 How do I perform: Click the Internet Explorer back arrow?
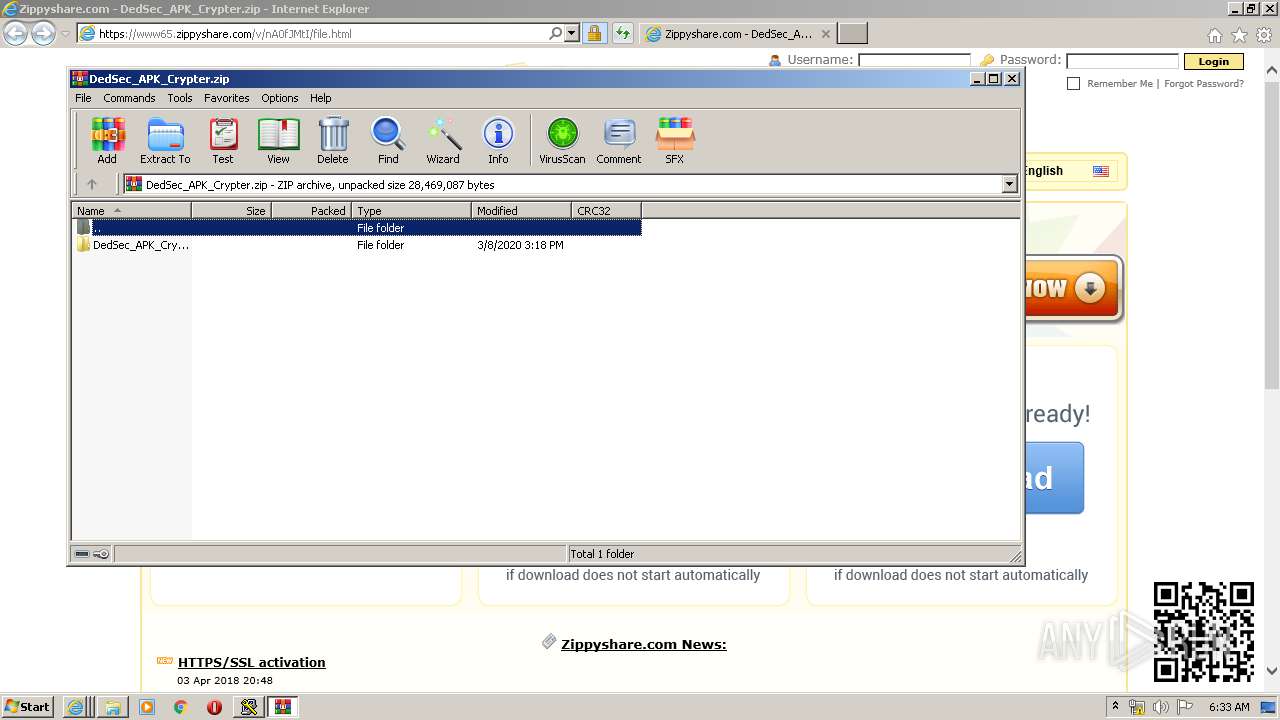[x=15, y=33]
